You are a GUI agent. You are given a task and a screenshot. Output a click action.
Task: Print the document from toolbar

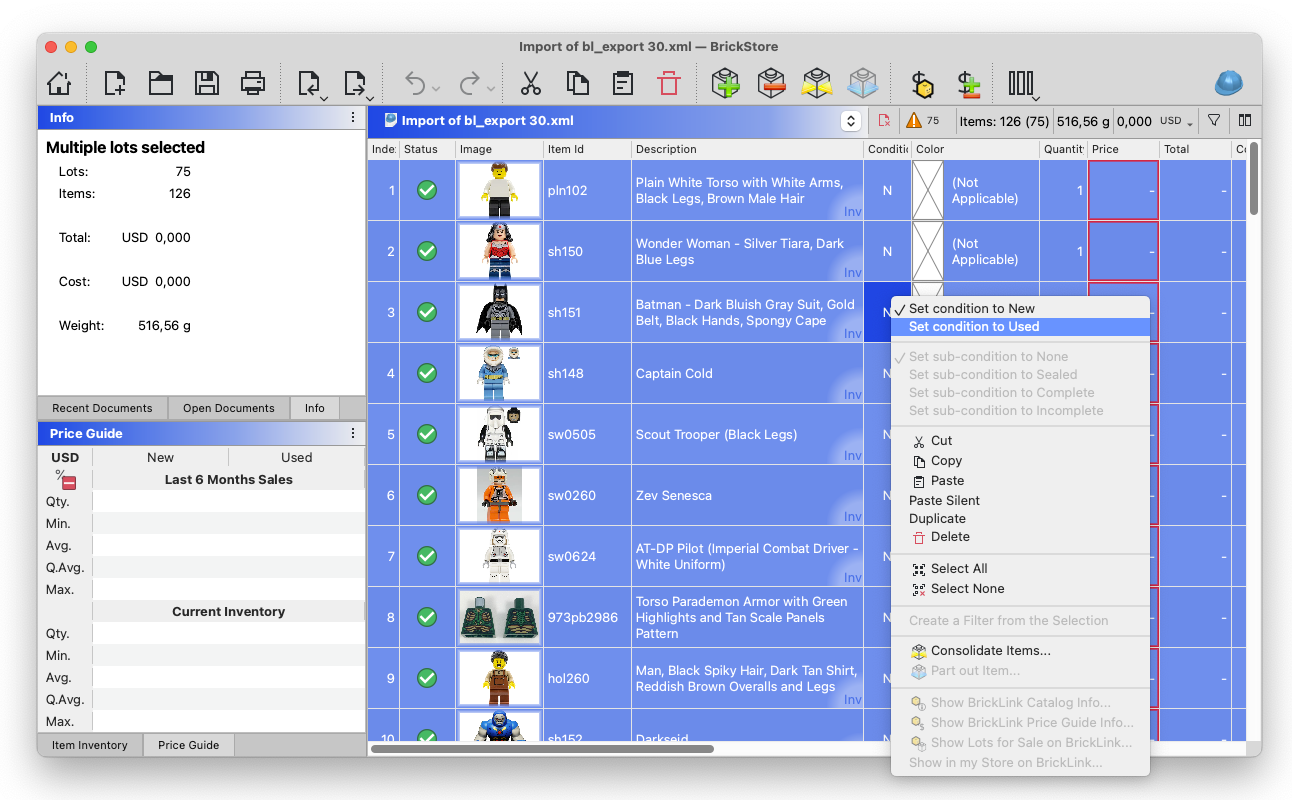(x=253, y=83)
